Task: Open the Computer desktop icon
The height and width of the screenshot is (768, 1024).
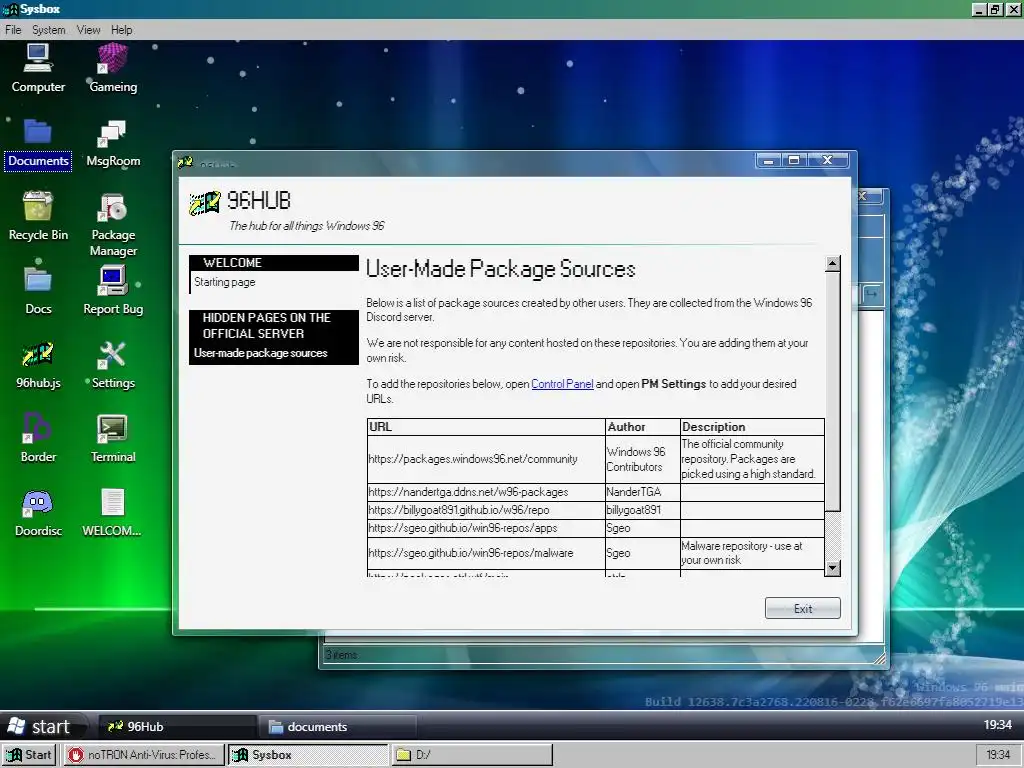Action: (38, 69)
